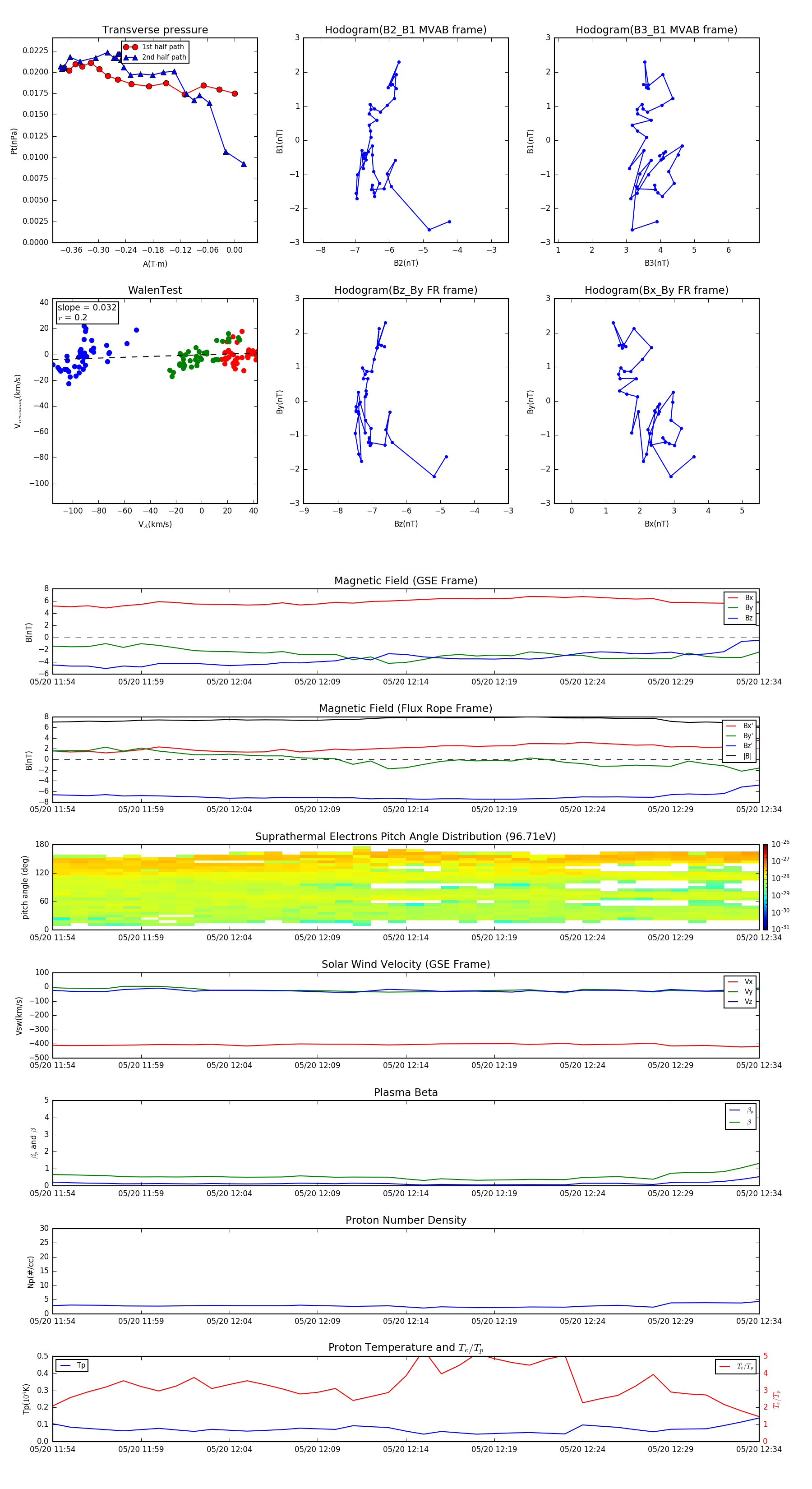The height and width of the screenshot is (1489, 812).
Task: Click the 'Pt(nPa)' y-axis label
Action: [14, 141]
